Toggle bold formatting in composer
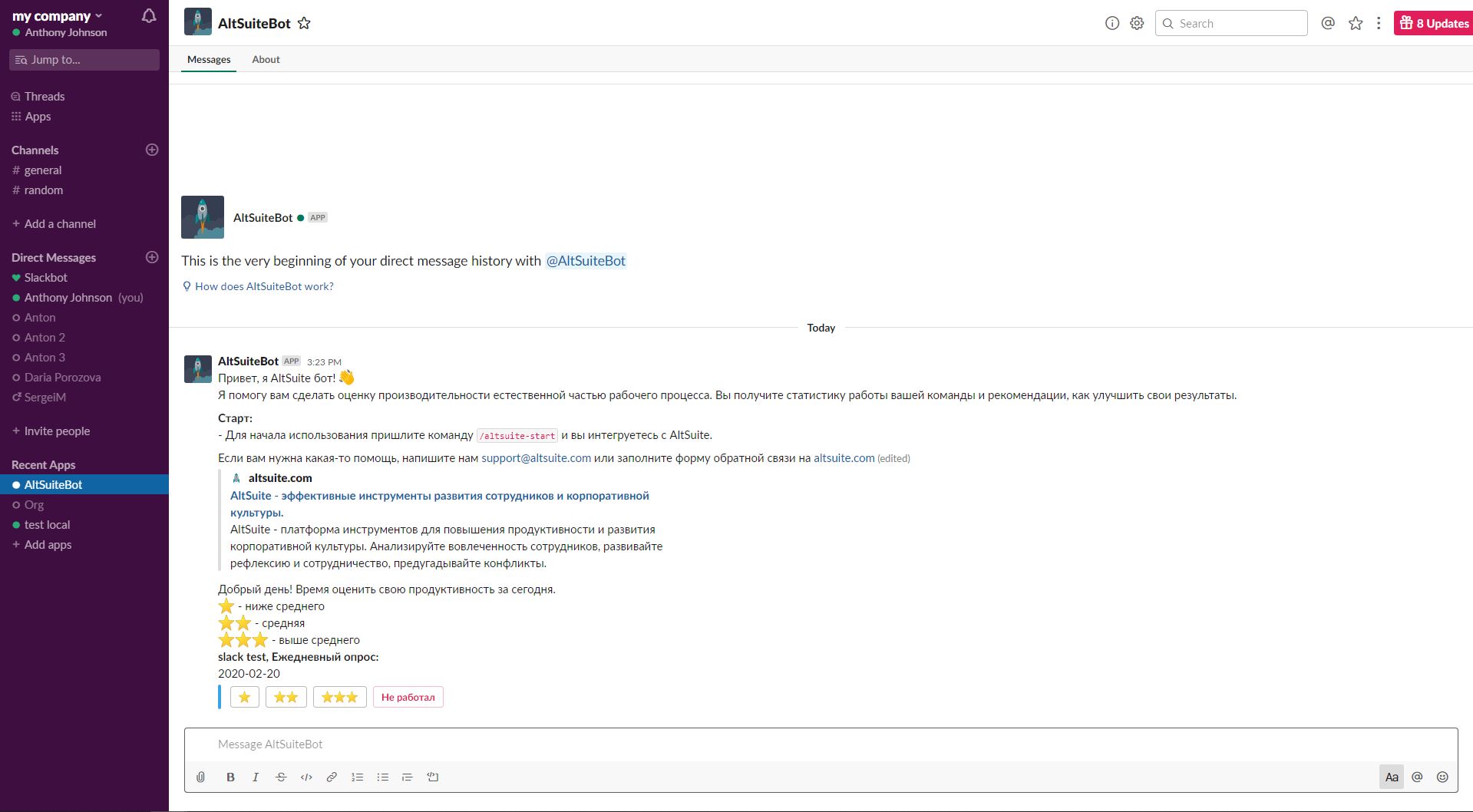Screen dimensions: 1473x812 [x=230, y=777]
